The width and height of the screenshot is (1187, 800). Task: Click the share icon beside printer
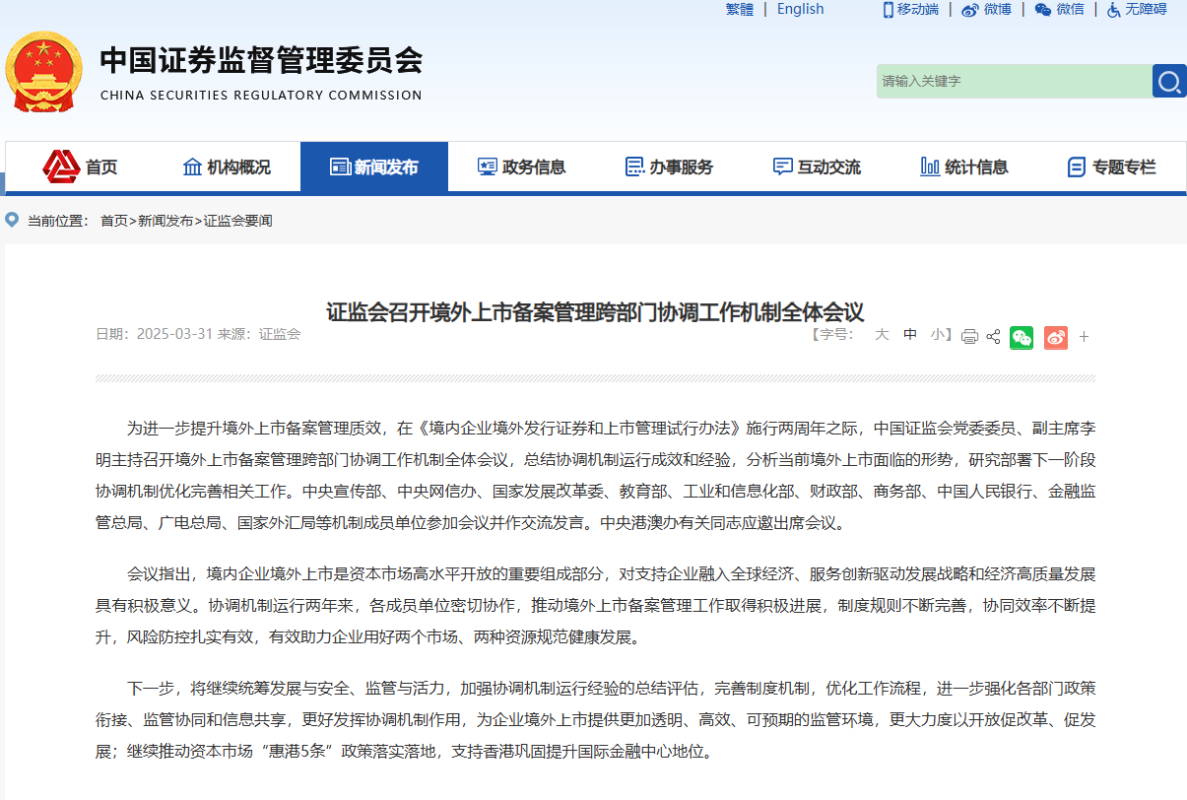tap(993, 337)
